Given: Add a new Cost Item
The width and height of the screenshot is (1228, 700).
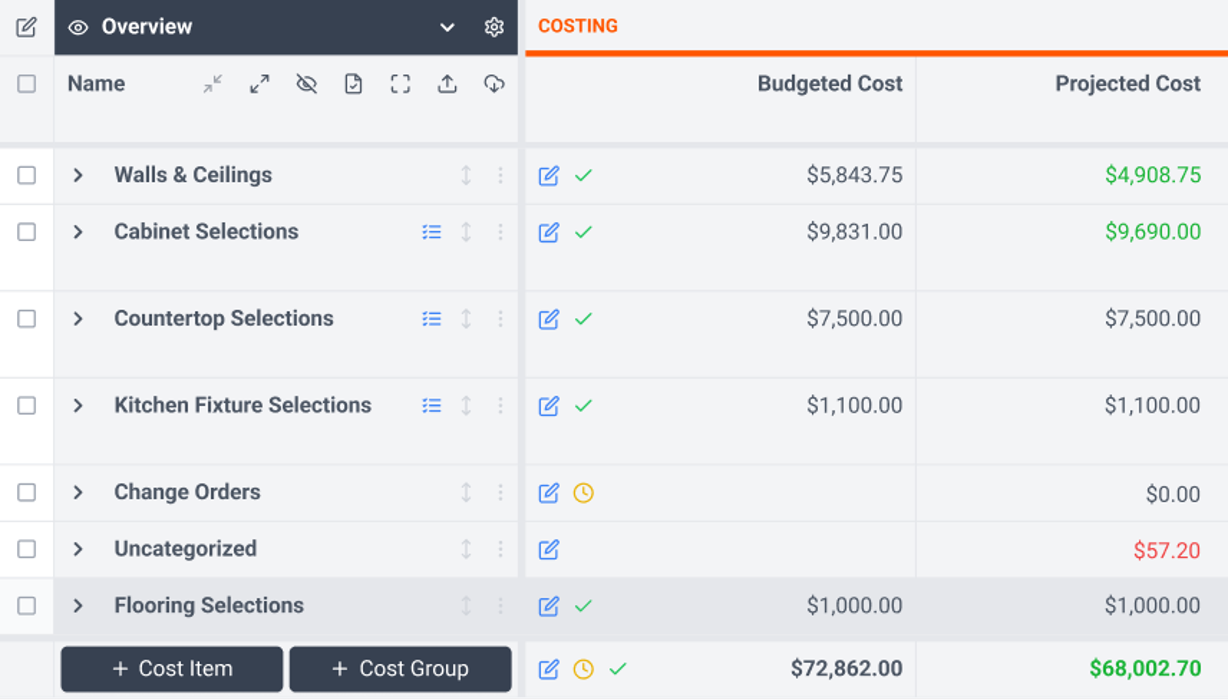Looking at the screenshot, I should point(172,669).
